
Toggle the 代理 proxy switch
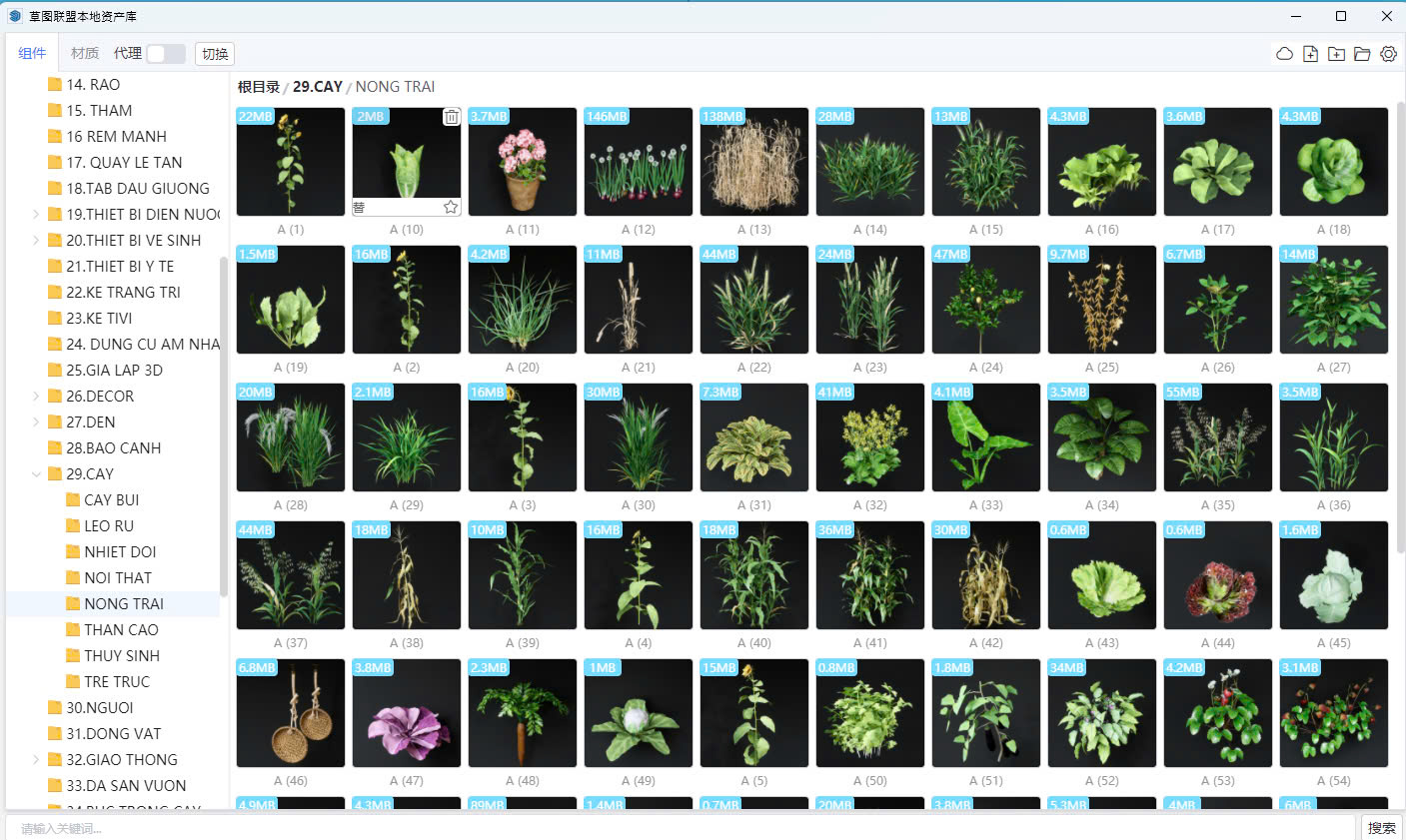pos(165,54)
